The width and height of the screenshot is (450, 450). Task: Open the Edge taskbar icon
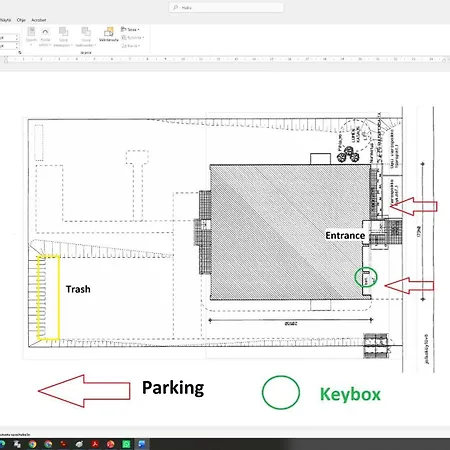point(2,444)
